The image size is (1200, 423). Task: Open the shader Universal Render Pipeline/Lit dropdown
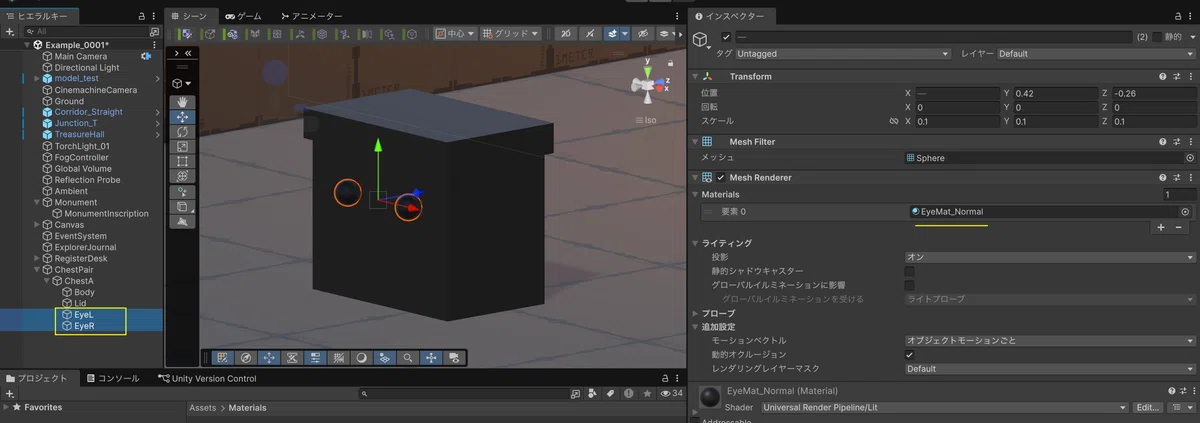pyautogui.click(x=944, y=408)
